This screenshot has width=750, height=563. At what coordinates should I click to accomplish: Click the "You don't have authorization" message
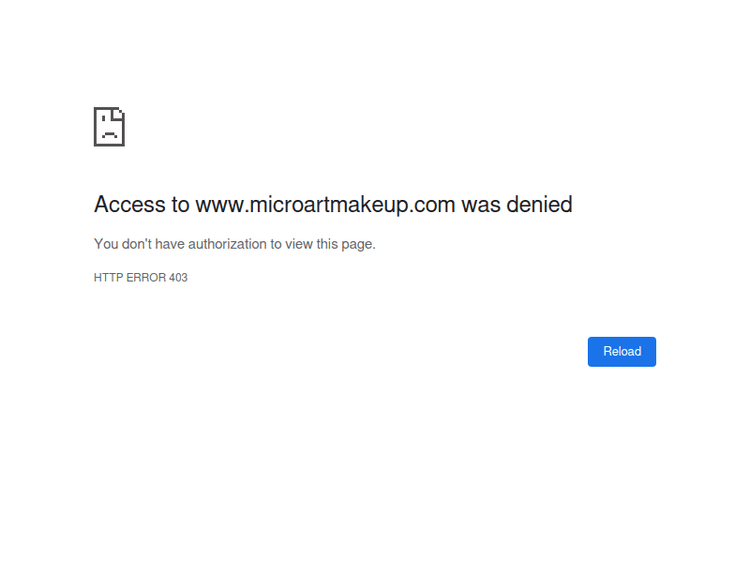point(234,244)
